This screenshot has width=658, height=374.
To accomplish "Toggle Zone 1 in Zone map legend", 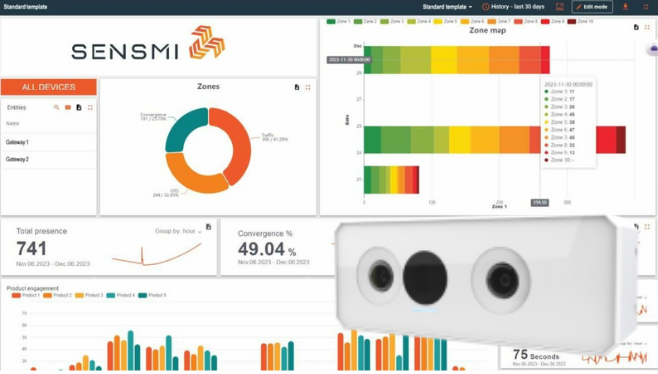I will coord(338,21).
